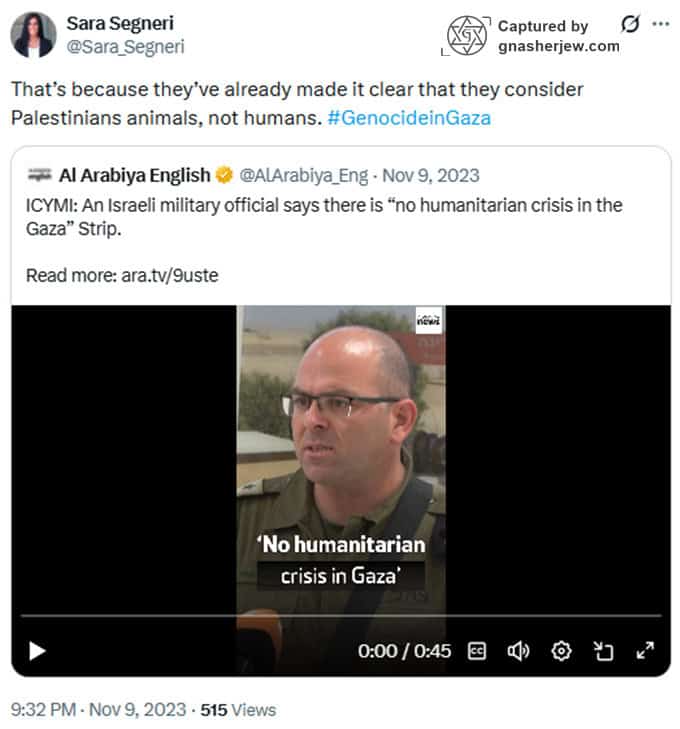680x729 pixels.
Task: Play the embedded Al Arabiya video
Action: point(37,650)
